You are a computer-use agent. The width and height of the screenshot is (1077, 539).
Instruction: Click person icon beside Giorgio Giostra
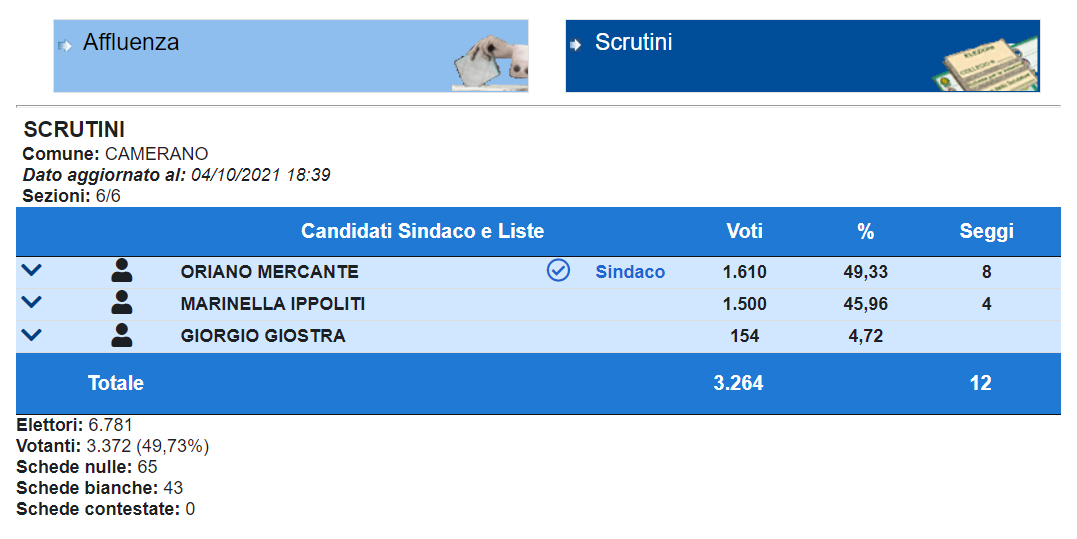122,335
